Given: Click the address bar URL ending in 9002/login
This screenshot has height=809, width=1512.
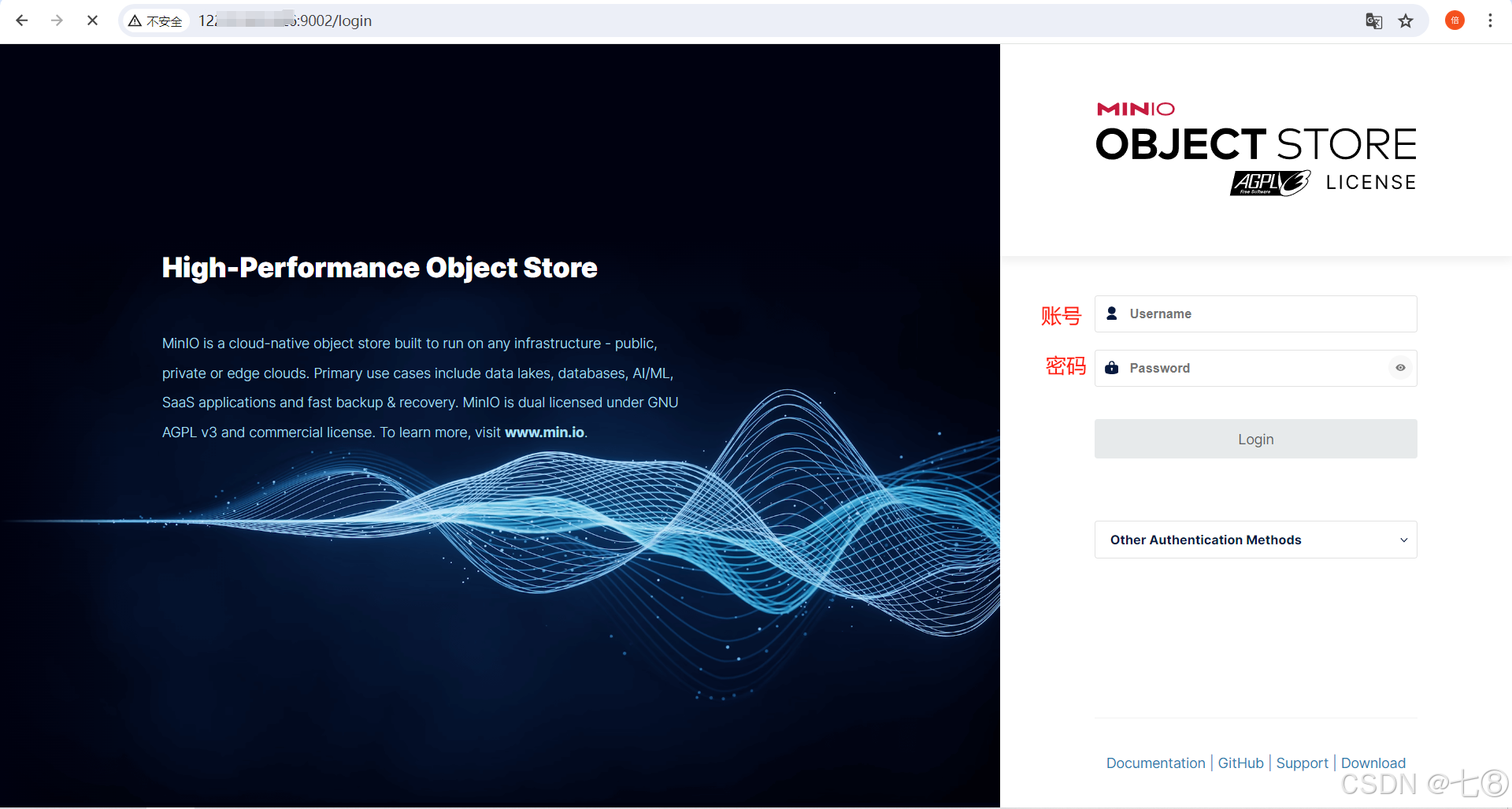Looking at the screenshot, I should tap(285, 20).
